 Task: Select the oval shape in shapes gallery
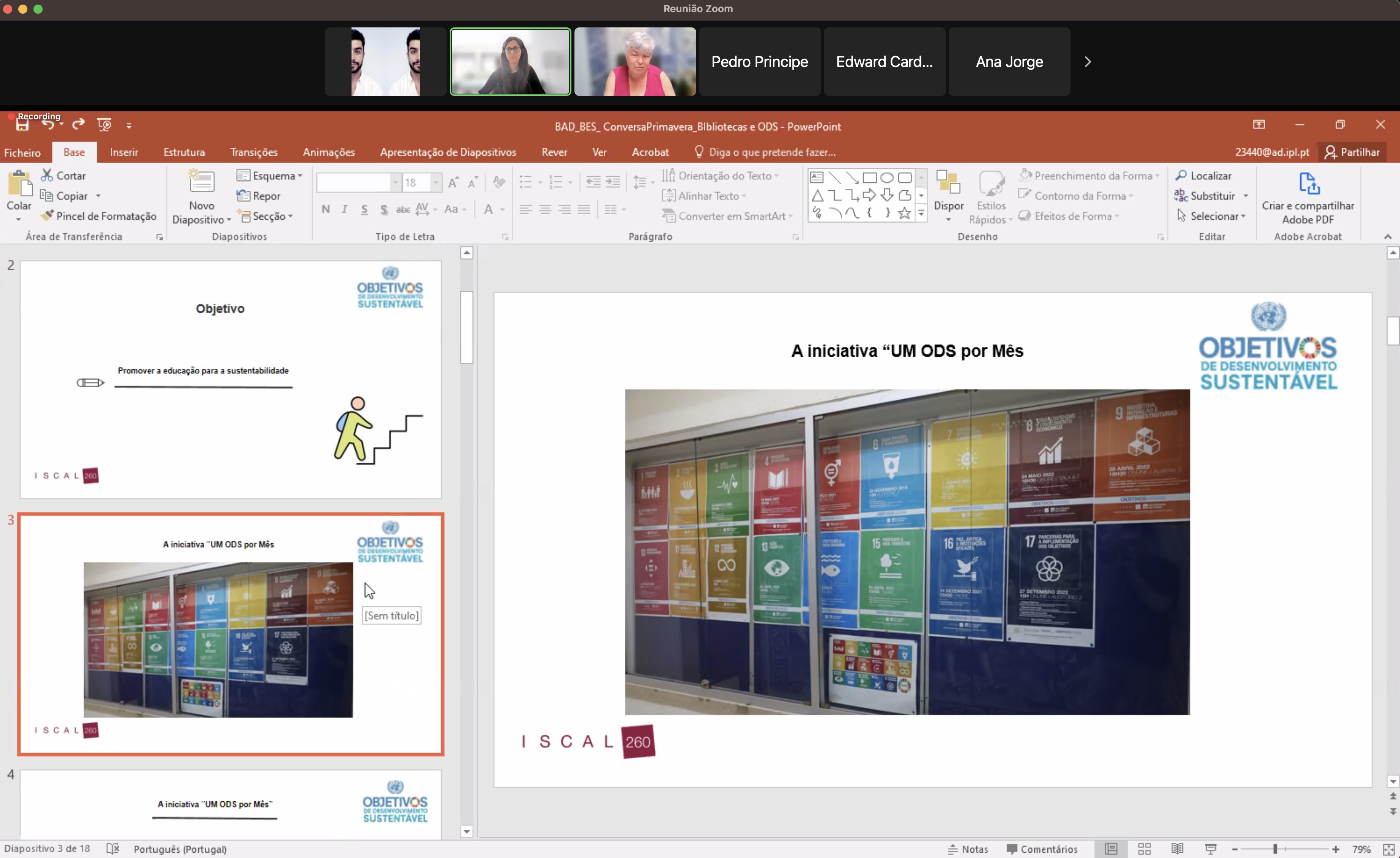(x=887, y=177)
